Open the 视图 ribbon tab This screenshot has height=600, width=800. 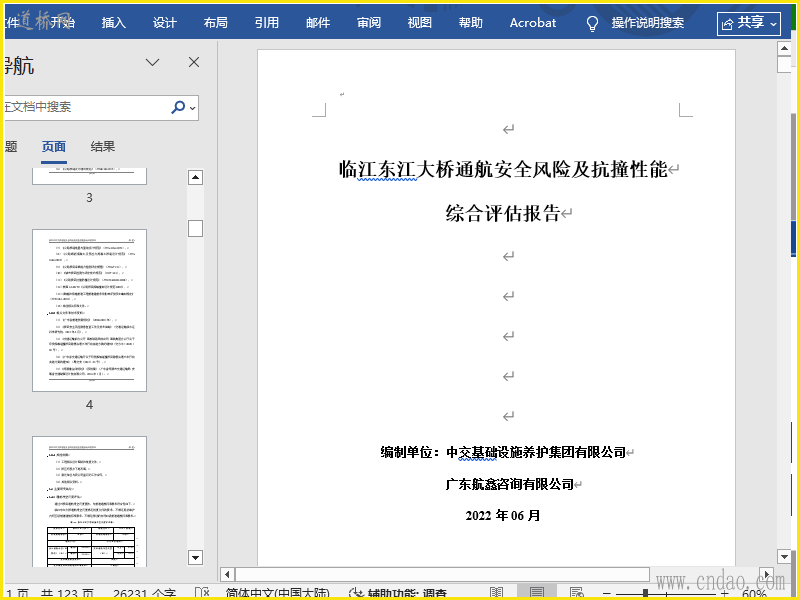pyautogui.click(x=419, y=22)
